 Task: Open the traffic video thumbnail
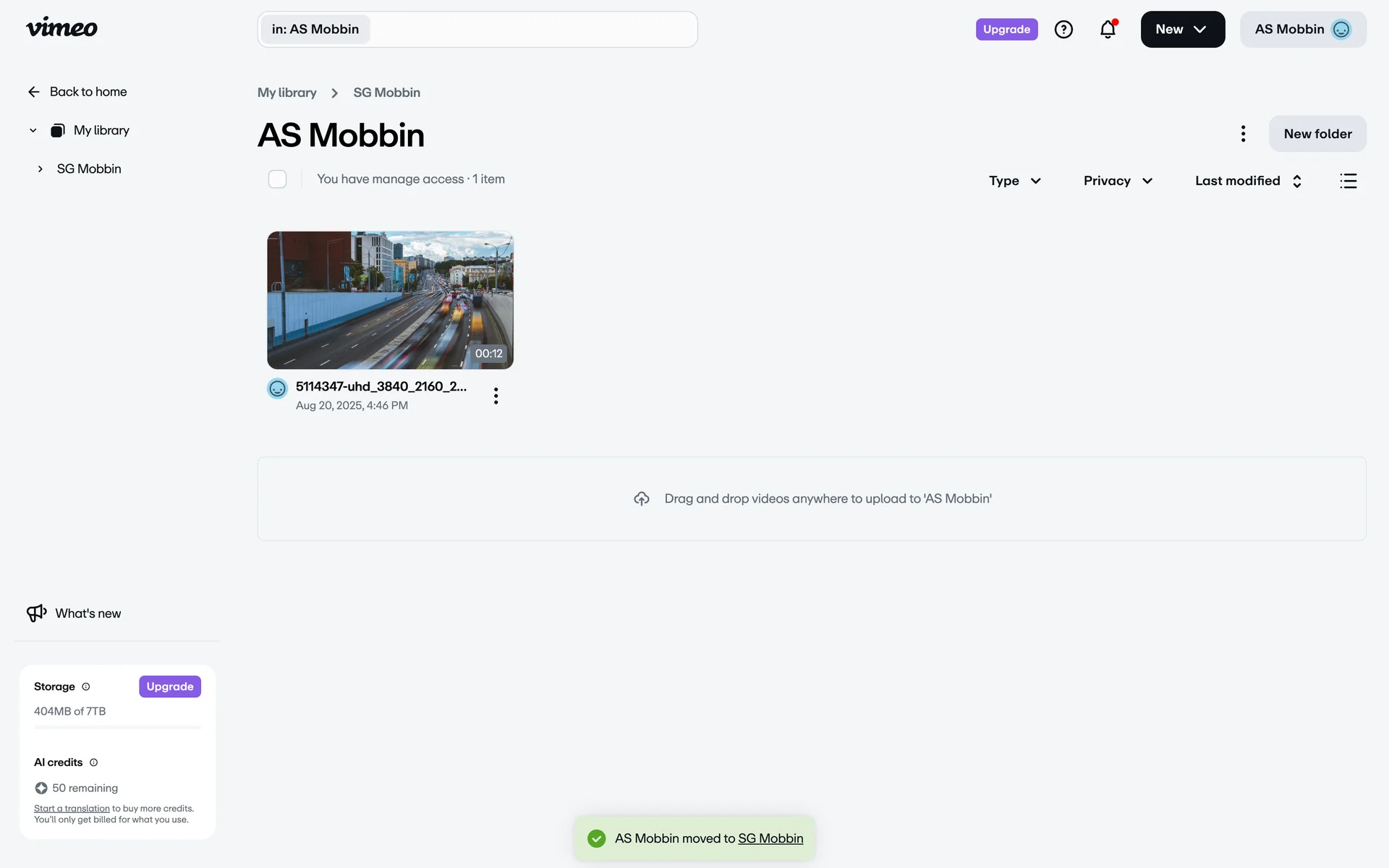(x=390, y=300)
